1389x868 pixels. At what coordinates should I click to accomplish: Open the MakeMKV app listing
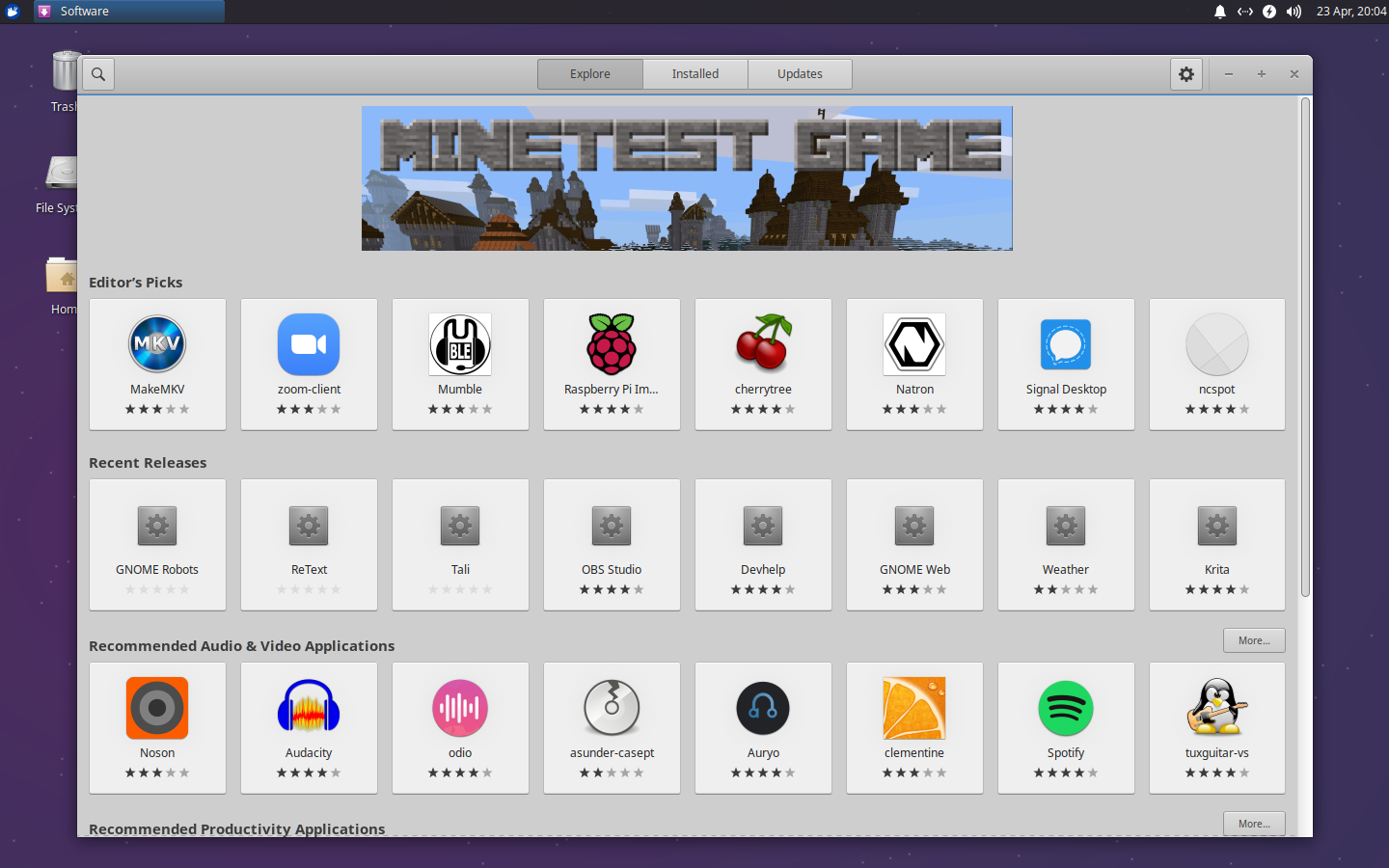157,365
